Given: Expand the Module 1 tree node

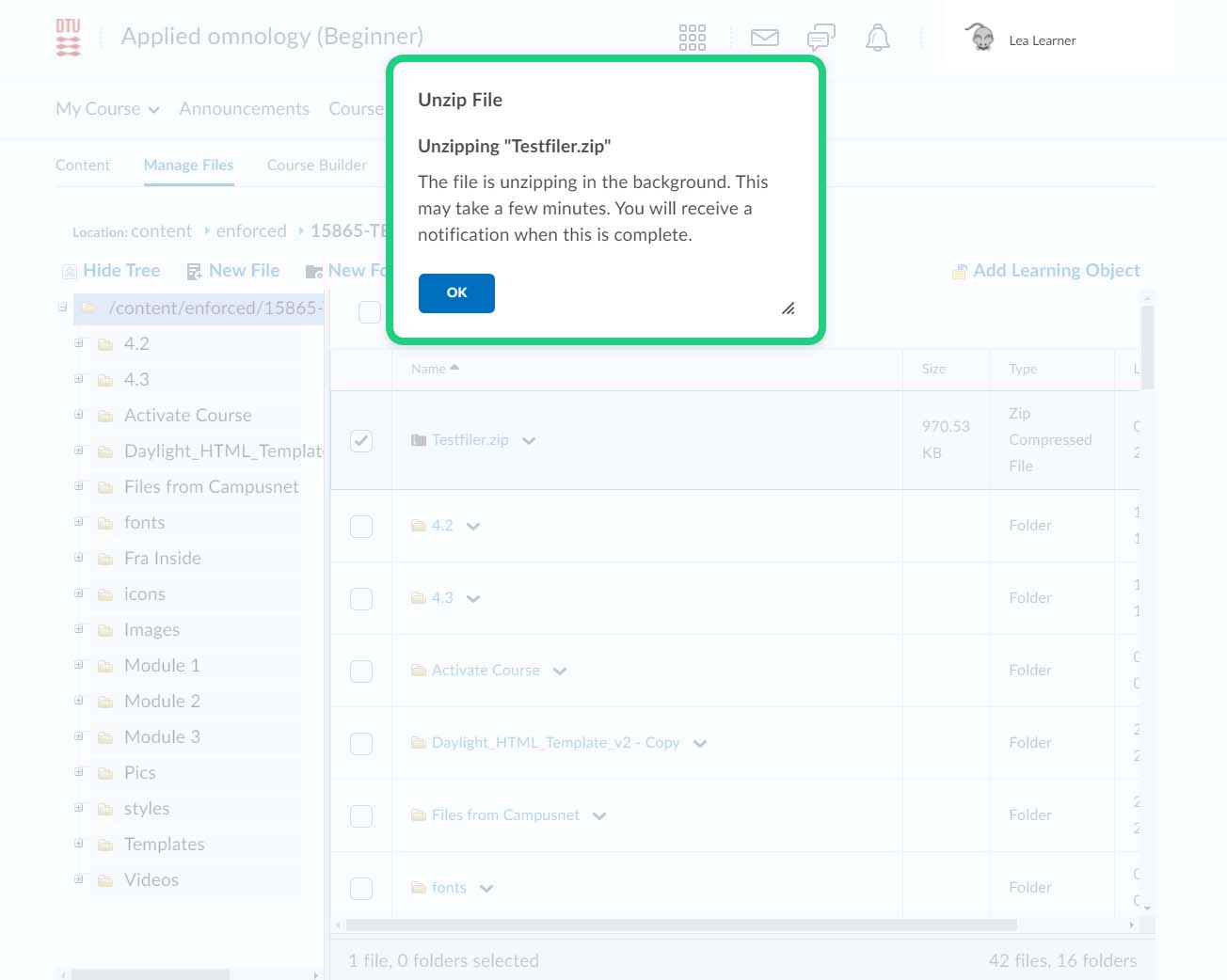Looking at the screenshot, I should [79, 665].
